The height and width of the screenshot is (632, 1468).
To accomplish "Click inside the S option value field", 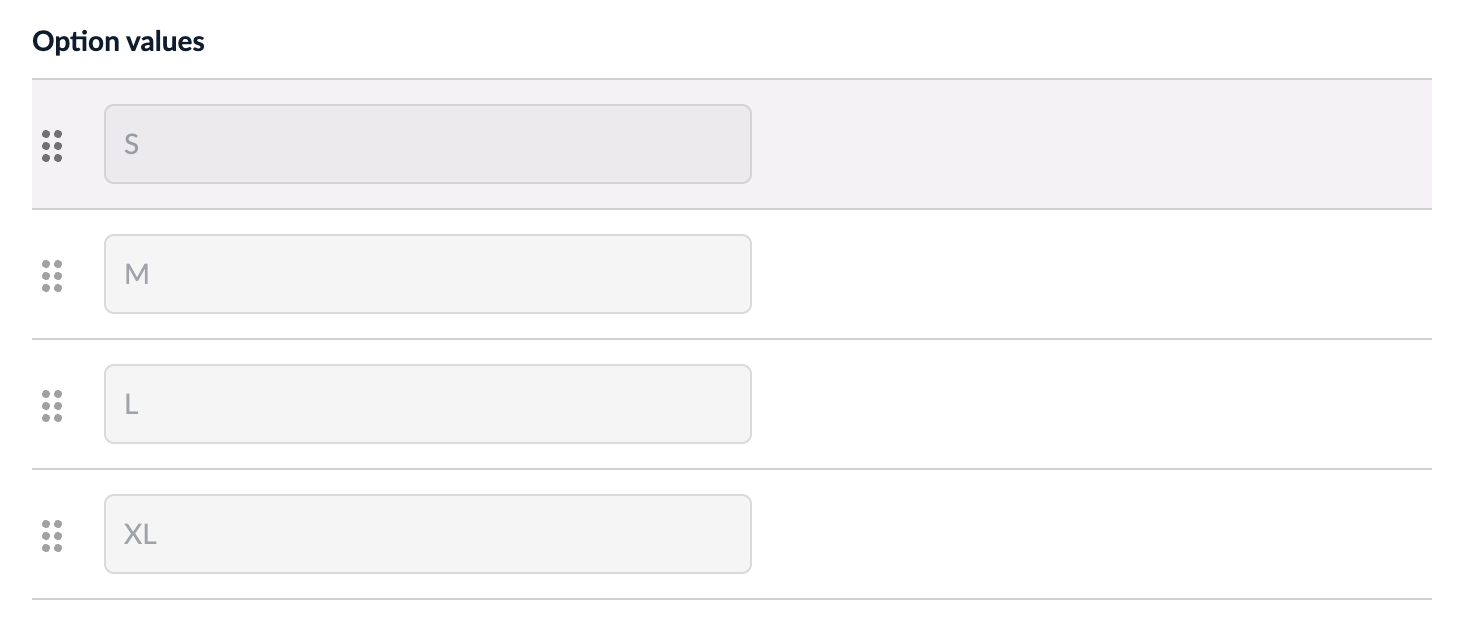I will (428, 144).
